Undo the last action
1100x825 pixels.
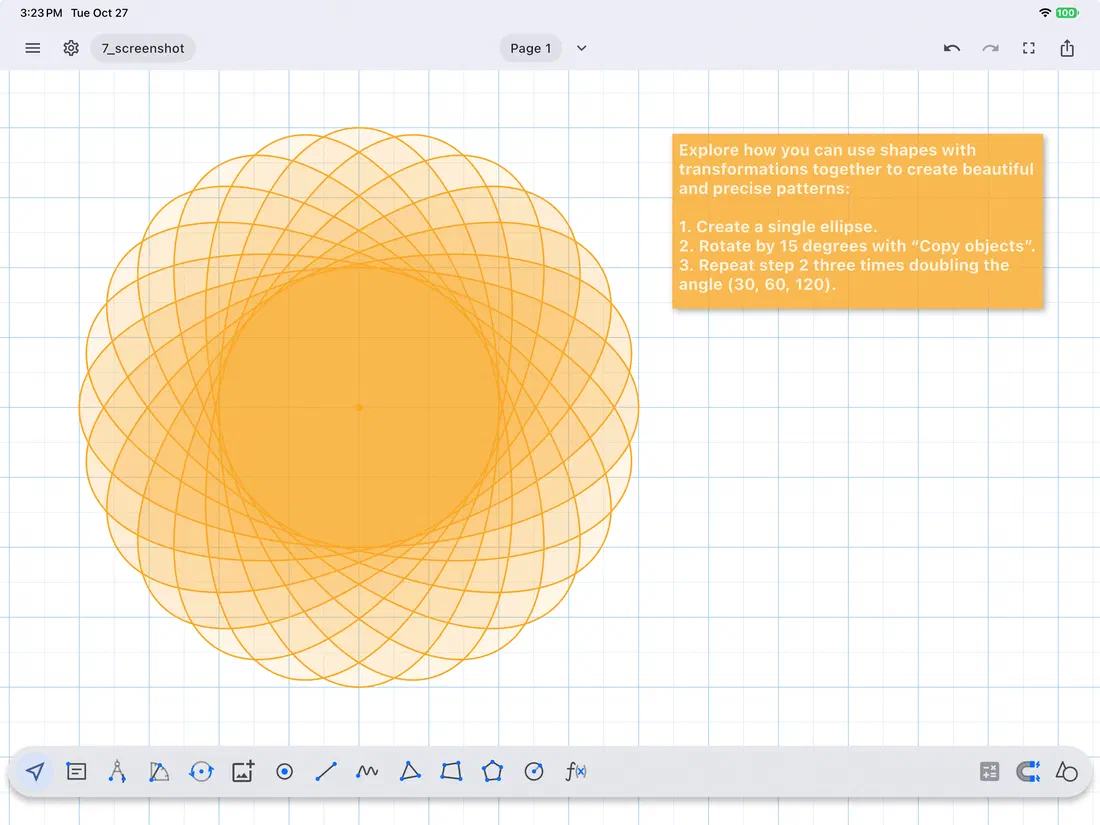951,48
